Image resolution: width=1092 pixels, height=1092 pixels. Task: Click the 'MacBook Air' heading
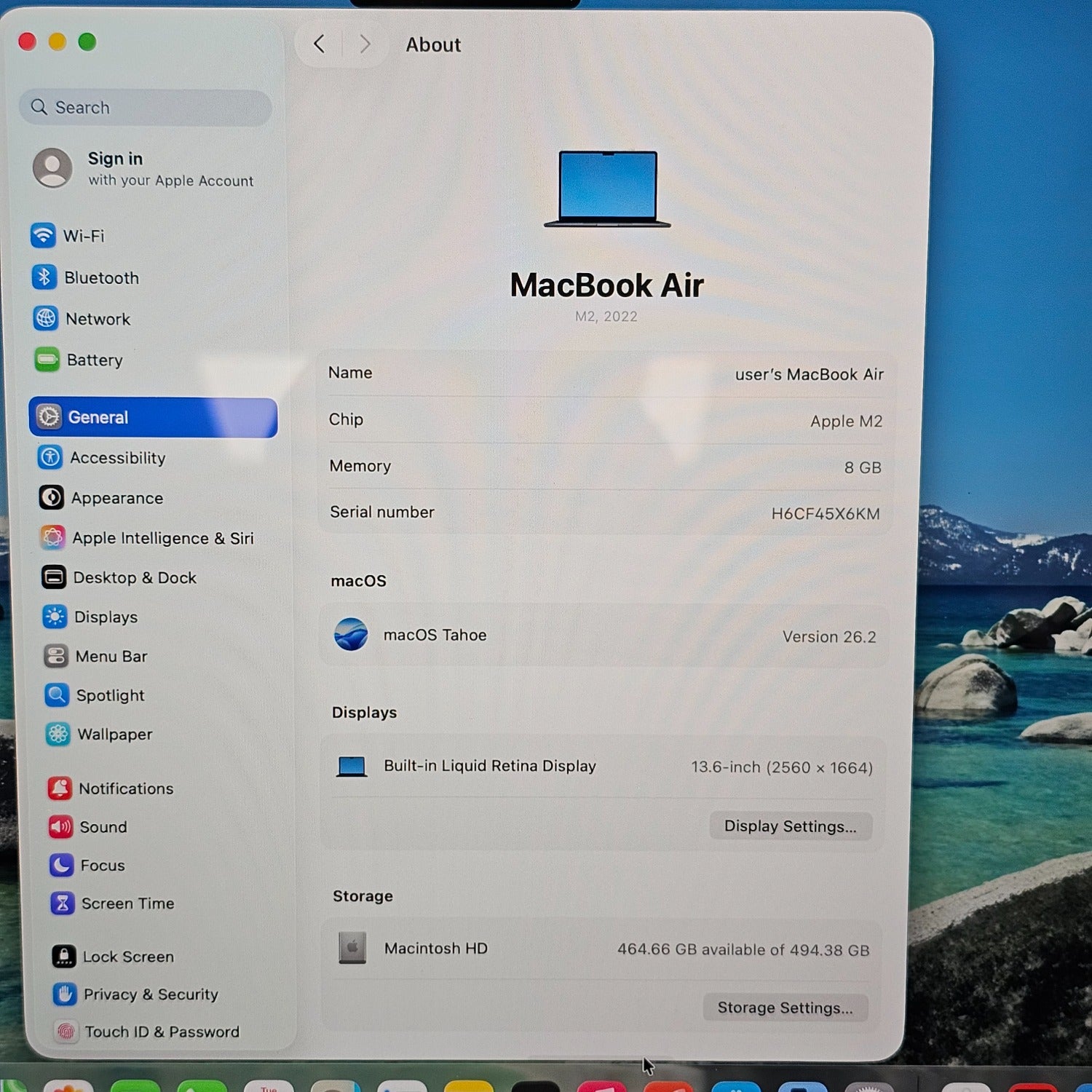607,285
